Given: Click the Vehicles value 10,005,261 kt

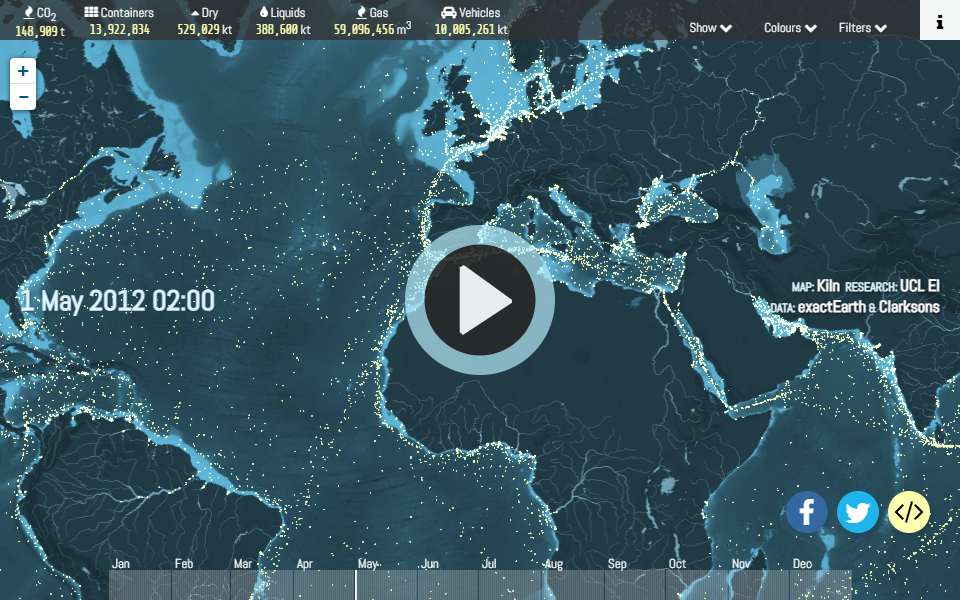Looking at the screenshot, I should [x=471, y=29].
